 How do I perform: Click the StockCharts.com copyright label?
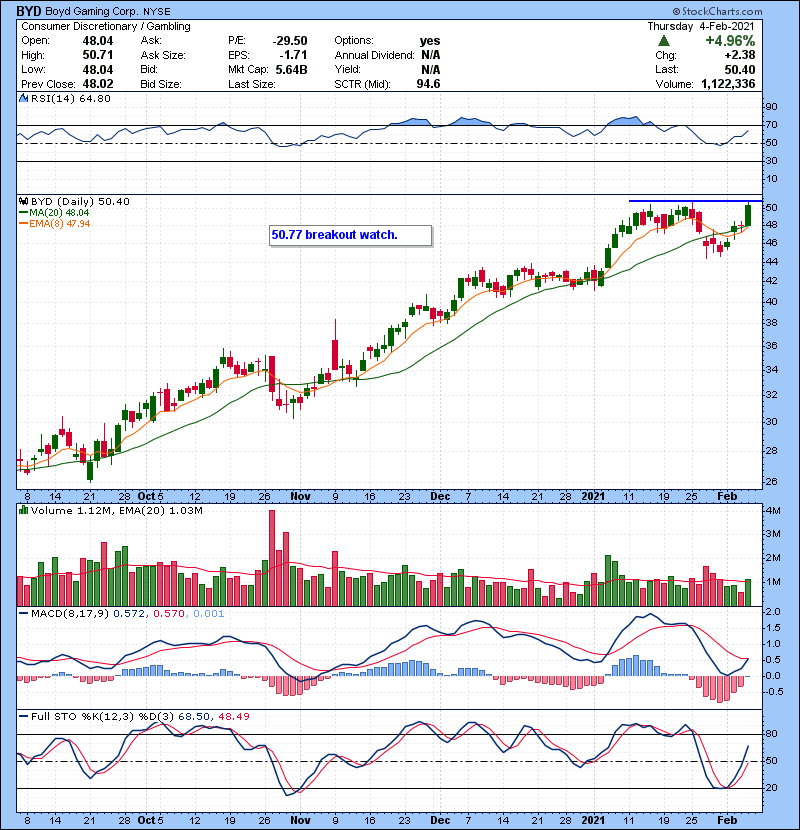click(x=717, y=11)
